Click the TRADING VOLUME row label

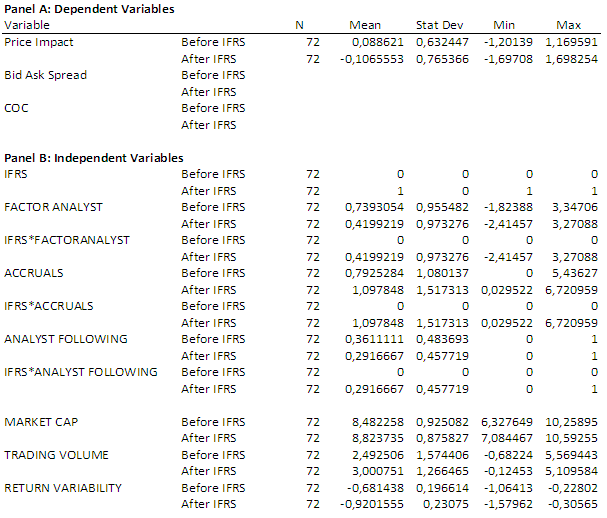pyautogui.click(x=56, y=455)
